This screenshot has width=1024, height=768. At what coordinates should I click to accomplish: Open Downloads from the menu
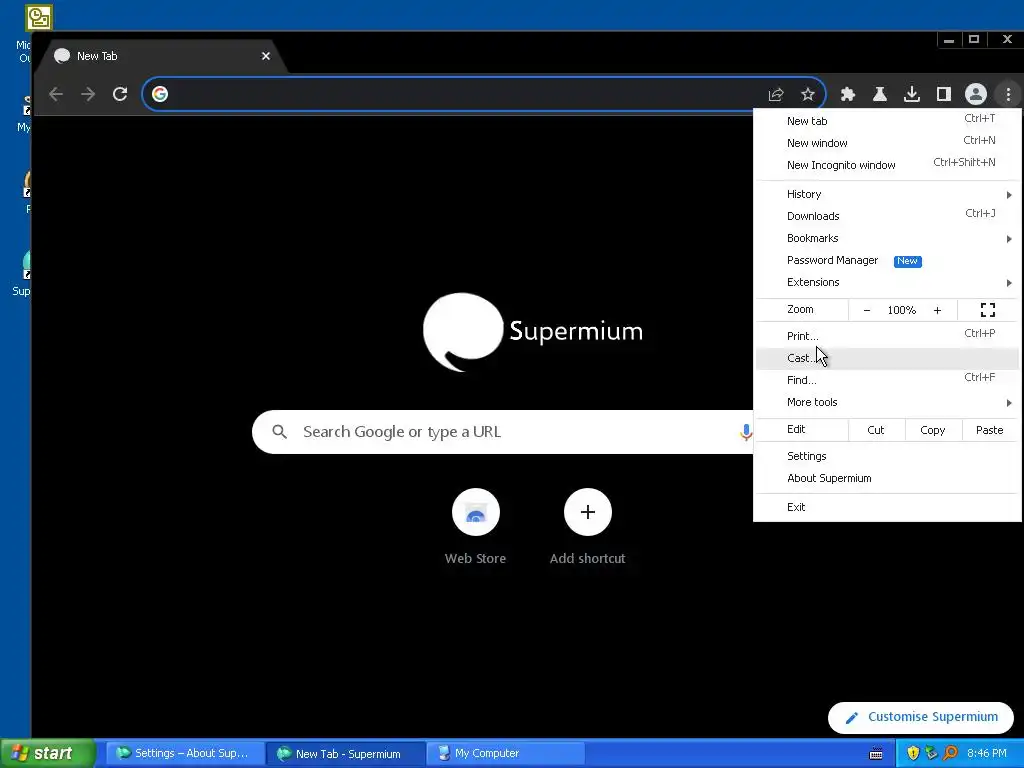(888, 216)
